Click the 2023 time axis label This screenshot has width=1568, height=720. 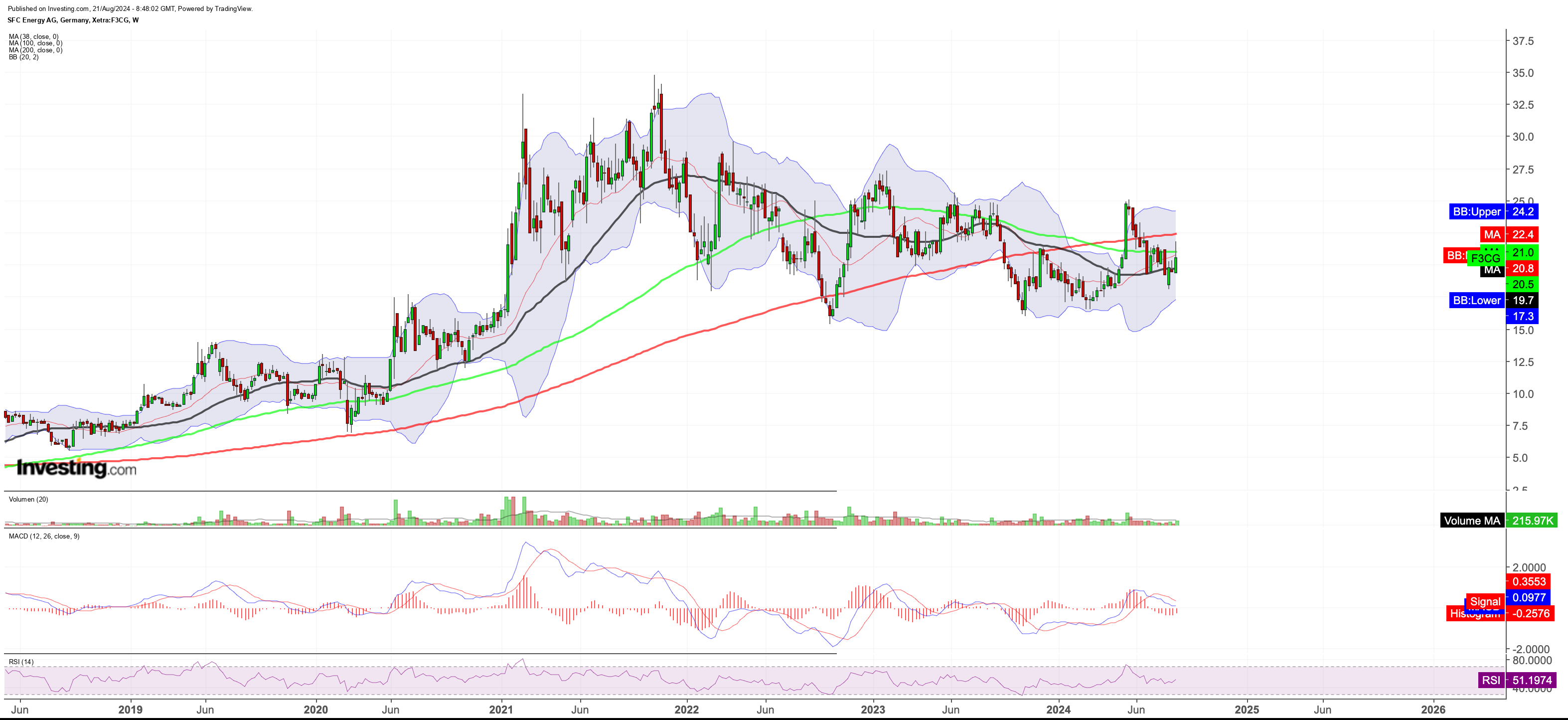pos(873,710)
